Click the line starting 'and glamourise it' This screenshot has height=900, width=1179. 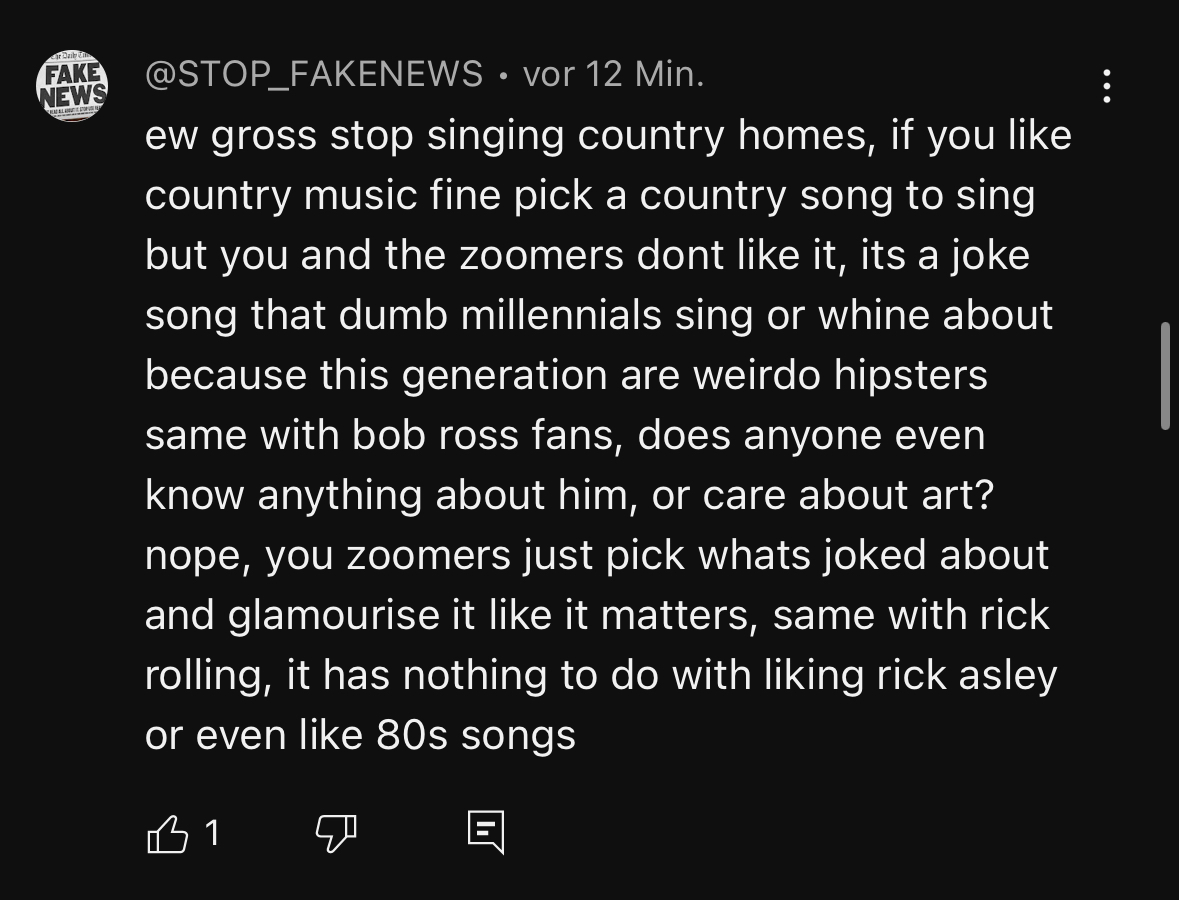597,615
